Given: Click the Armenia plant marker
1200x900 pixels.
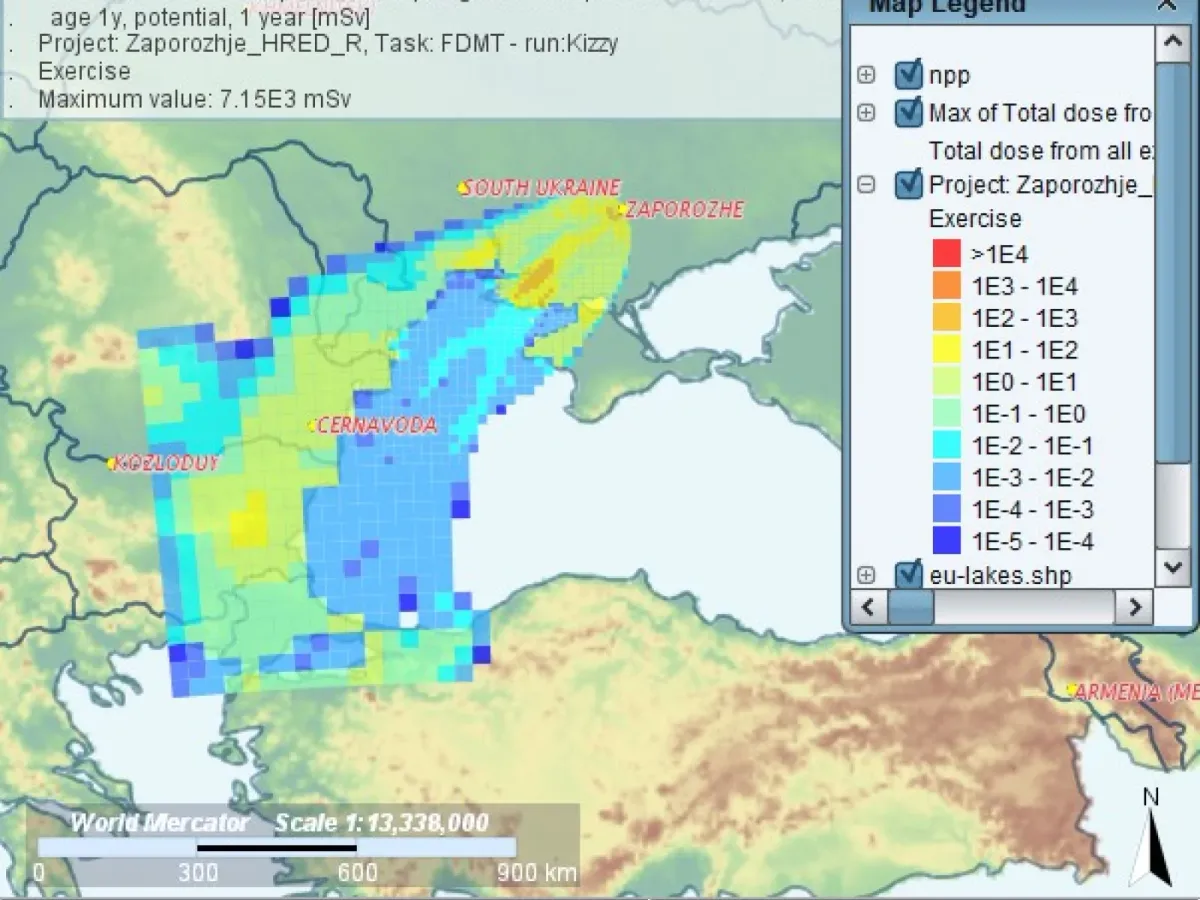Looking at the screenshot, I should click(1071, 690).
